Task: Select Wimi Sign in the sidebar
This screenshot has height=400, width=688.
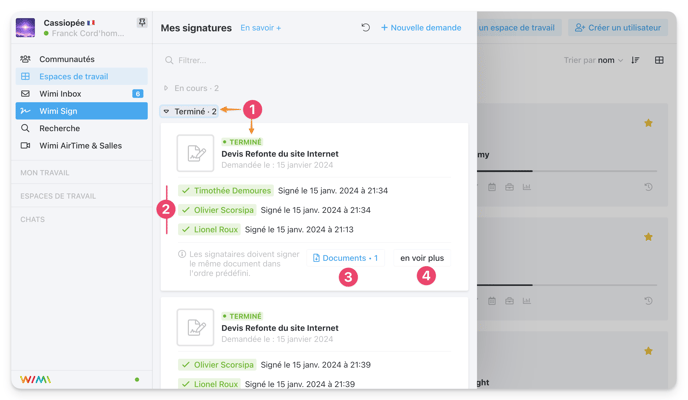Action: tap(82, 111)
